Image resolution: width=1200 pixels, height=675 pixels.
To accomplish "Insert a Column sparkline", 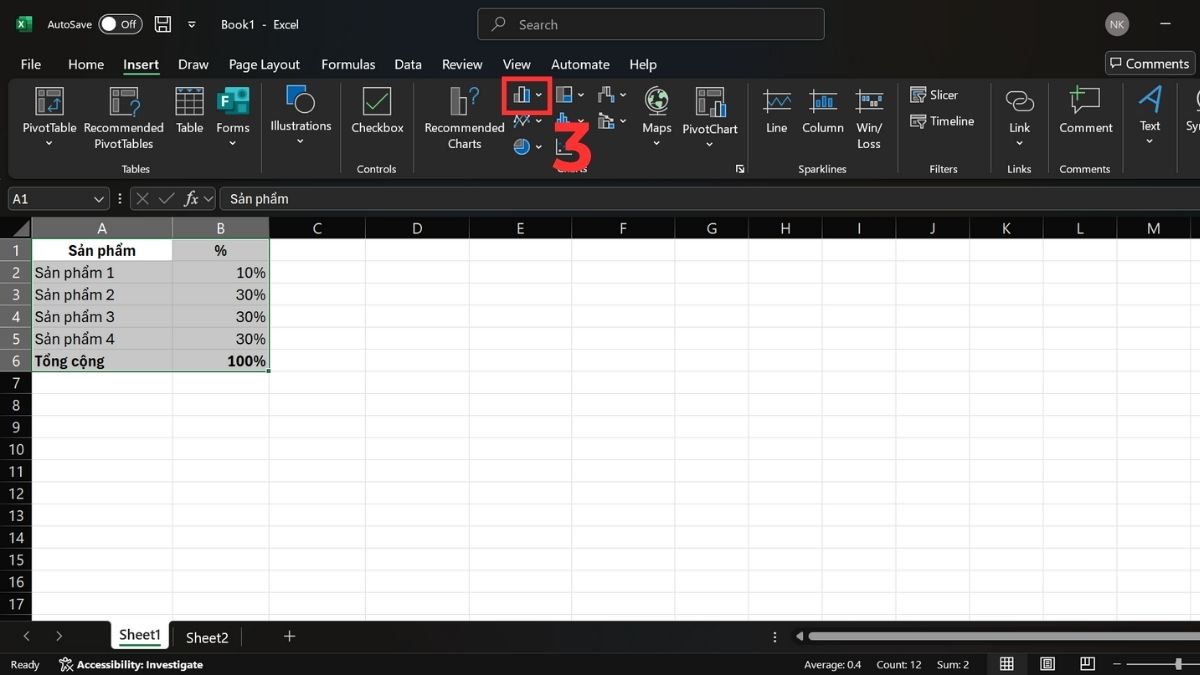I will [822, 110].
